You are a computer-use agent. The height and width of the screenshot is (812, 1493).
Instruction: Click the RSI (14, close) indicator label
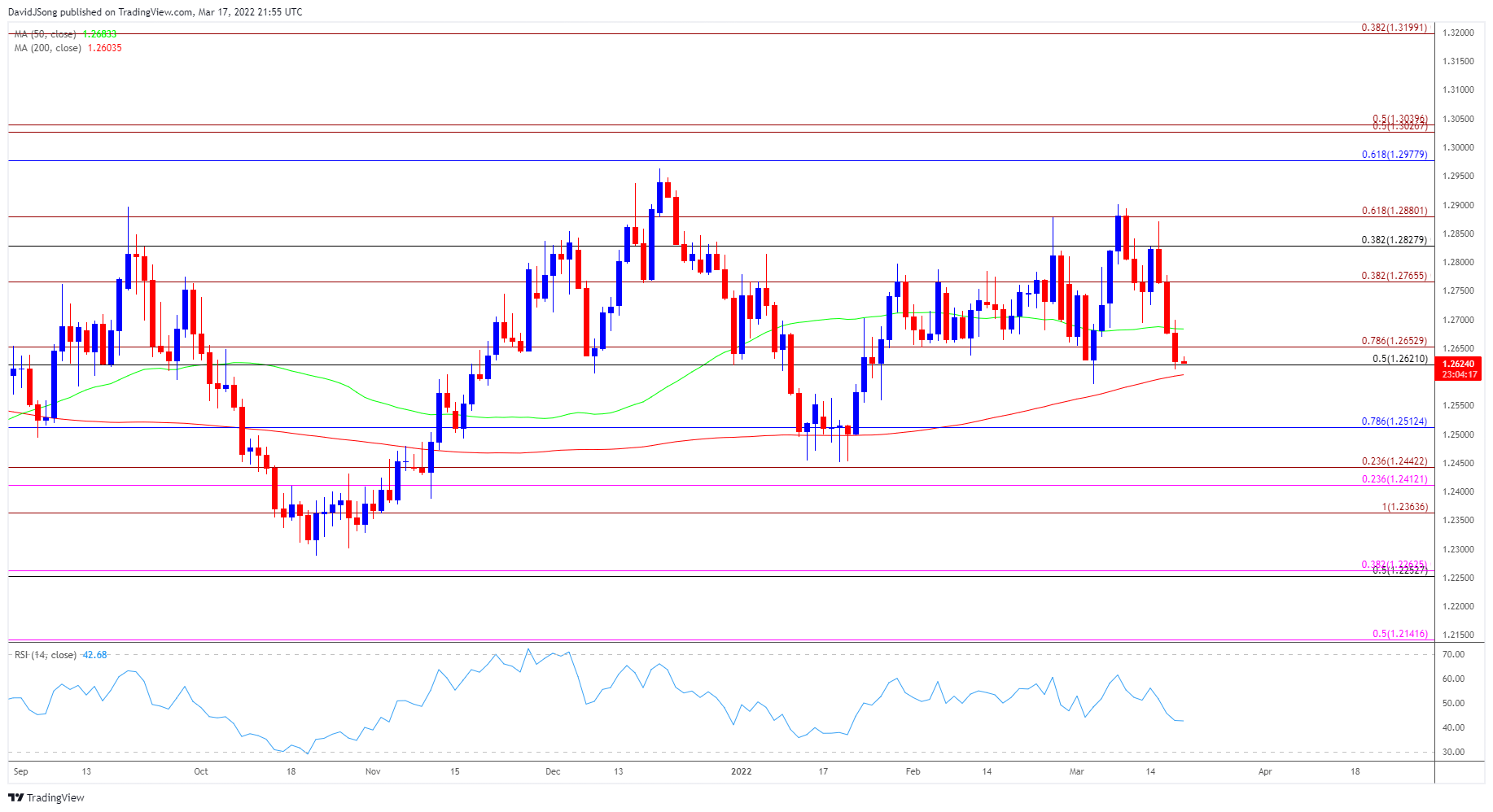[x=46, y=655]
